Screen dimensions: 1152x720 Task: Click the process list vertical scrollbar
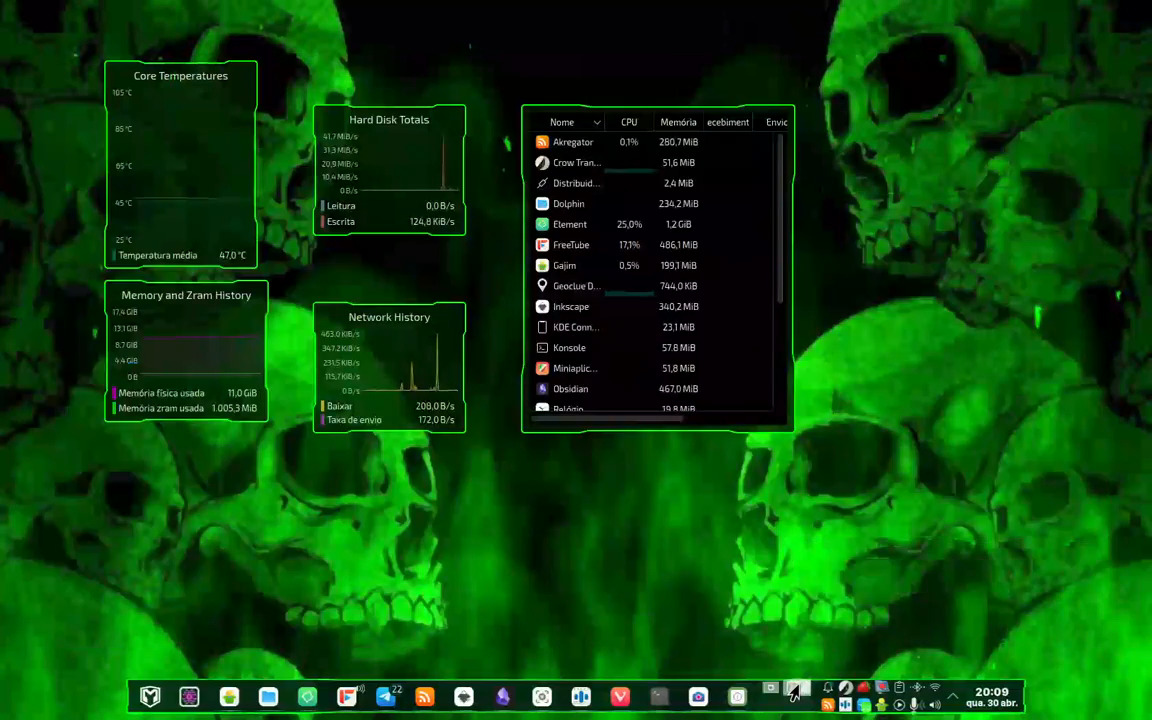[780, 218]
